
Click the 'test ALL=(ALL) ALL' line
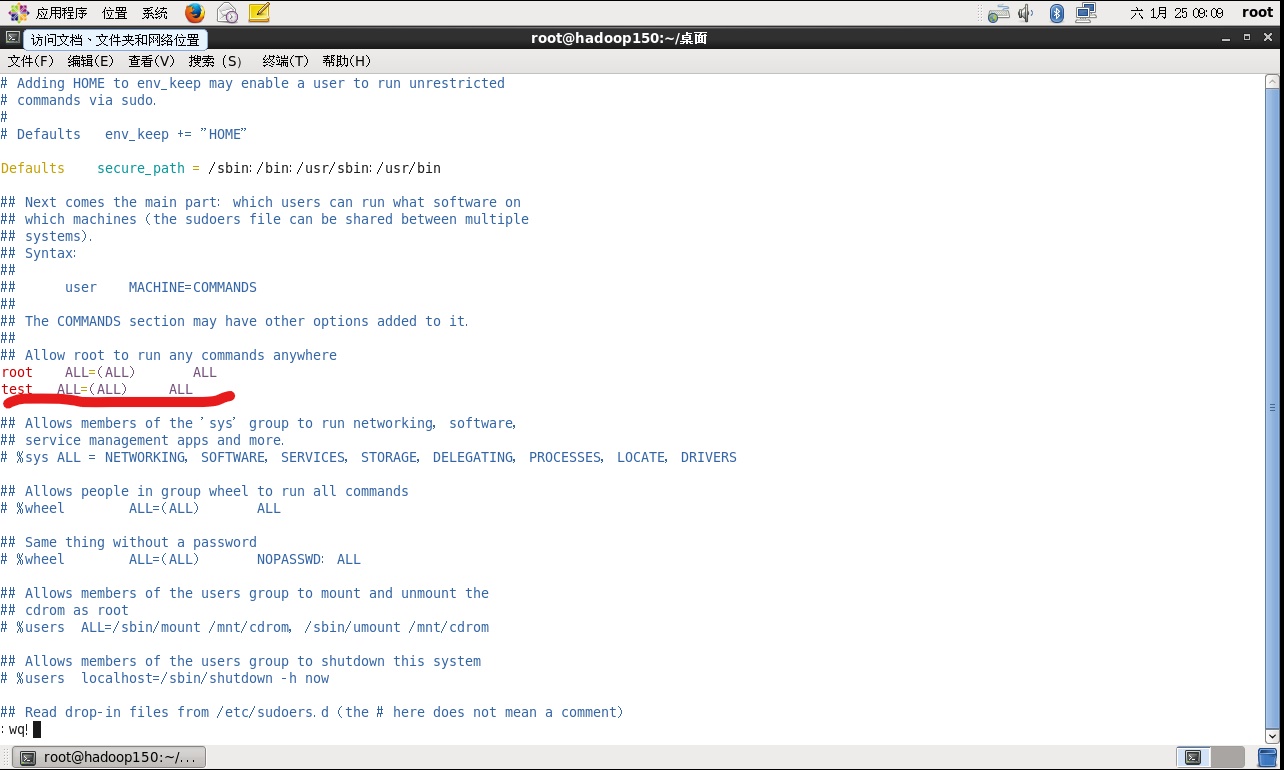[96, 389]
